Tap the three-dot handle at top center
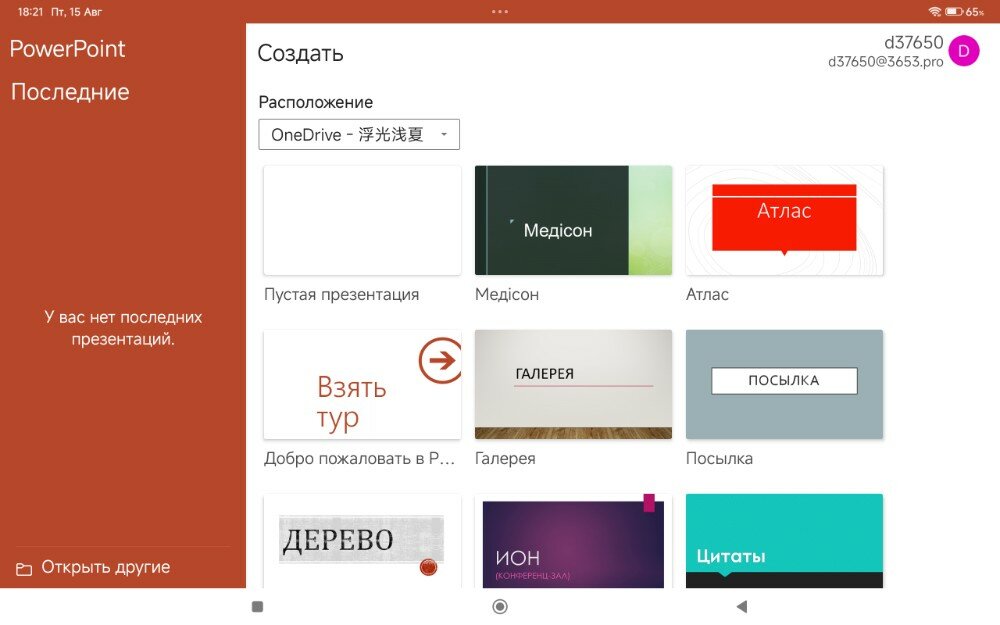 click(x=500, y=11)
